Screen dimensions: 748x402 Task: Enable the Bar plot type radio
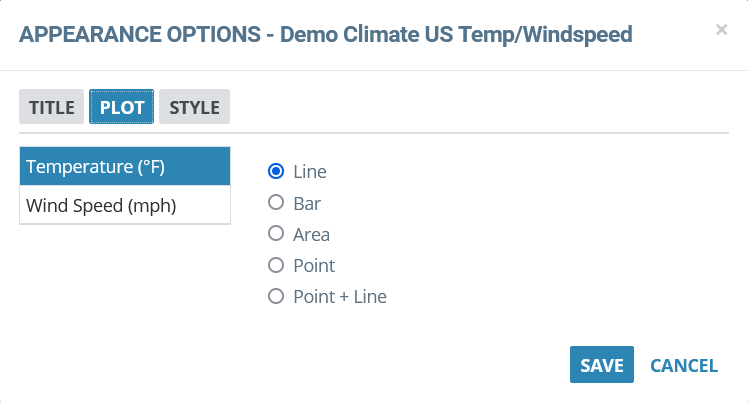(276, 202)
